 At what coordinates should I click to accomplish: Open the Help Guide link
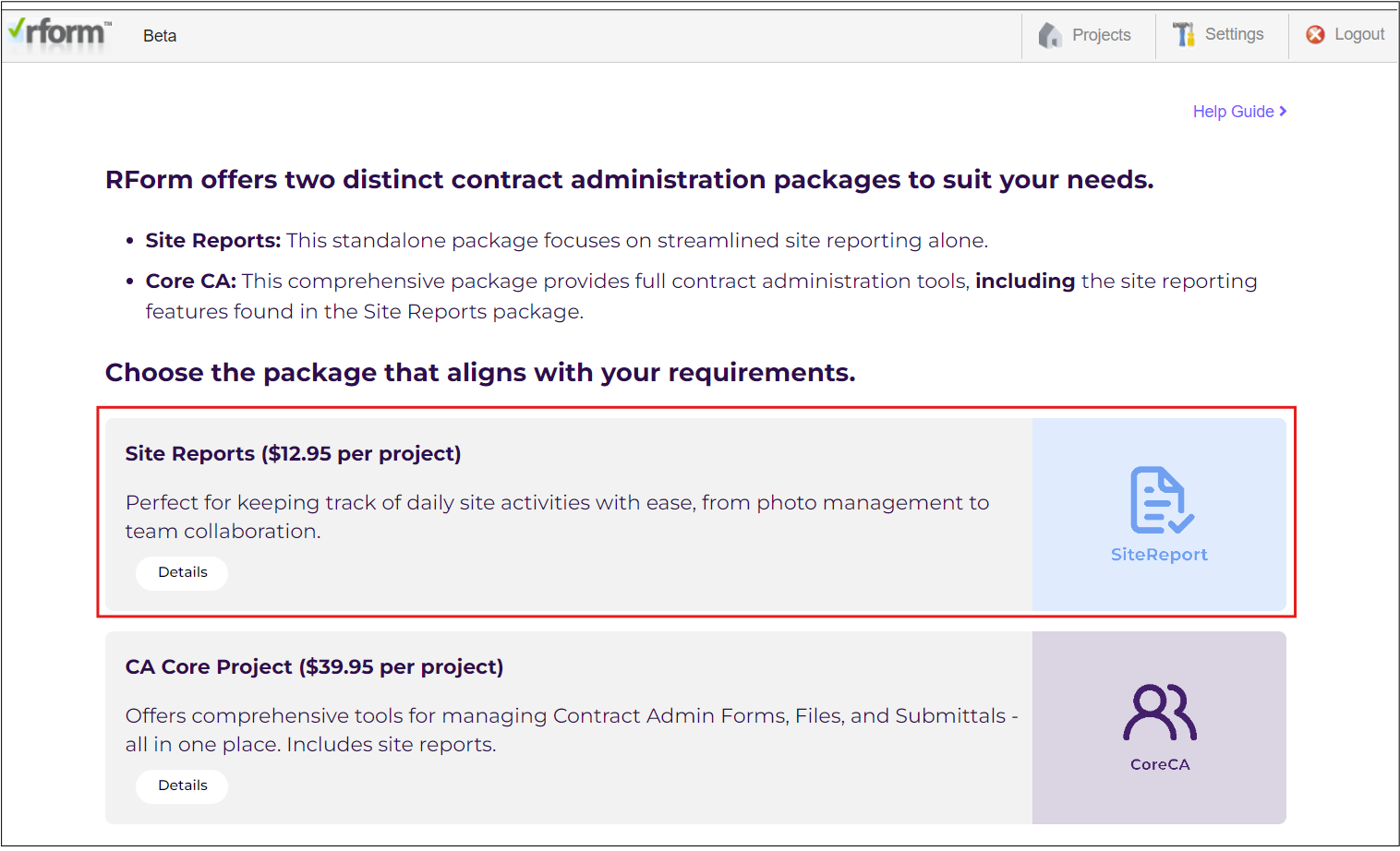point(1233,112)
